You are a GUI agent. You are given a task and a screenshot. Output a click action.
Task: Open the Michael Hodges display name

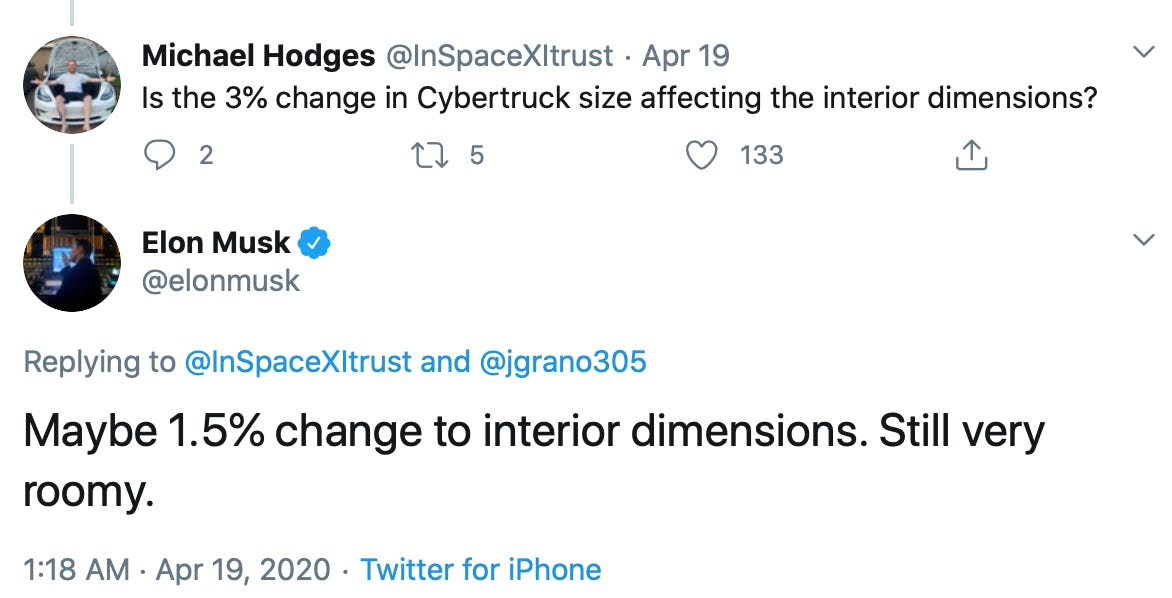click(256, 56)
